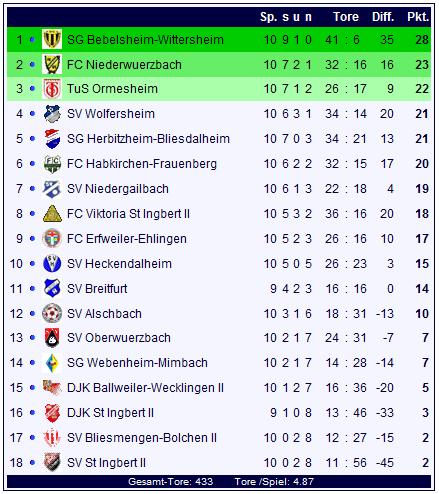Select the SV Bliesmengen-Bolchen II row

pyautogui.click(x=219, y=438)
